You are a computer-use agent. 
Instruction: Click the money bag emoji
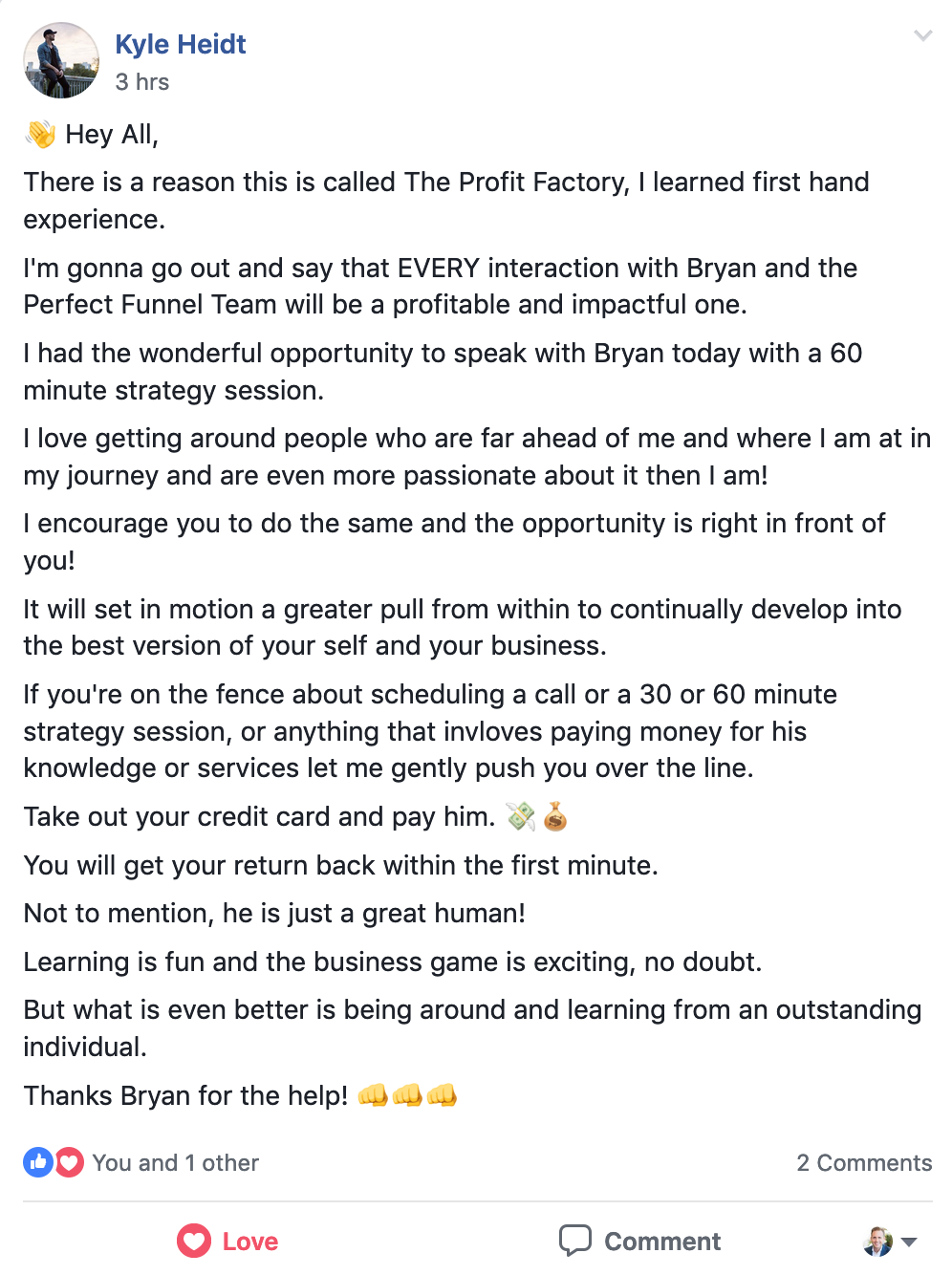pyautogui.click(x=555, y=815)
